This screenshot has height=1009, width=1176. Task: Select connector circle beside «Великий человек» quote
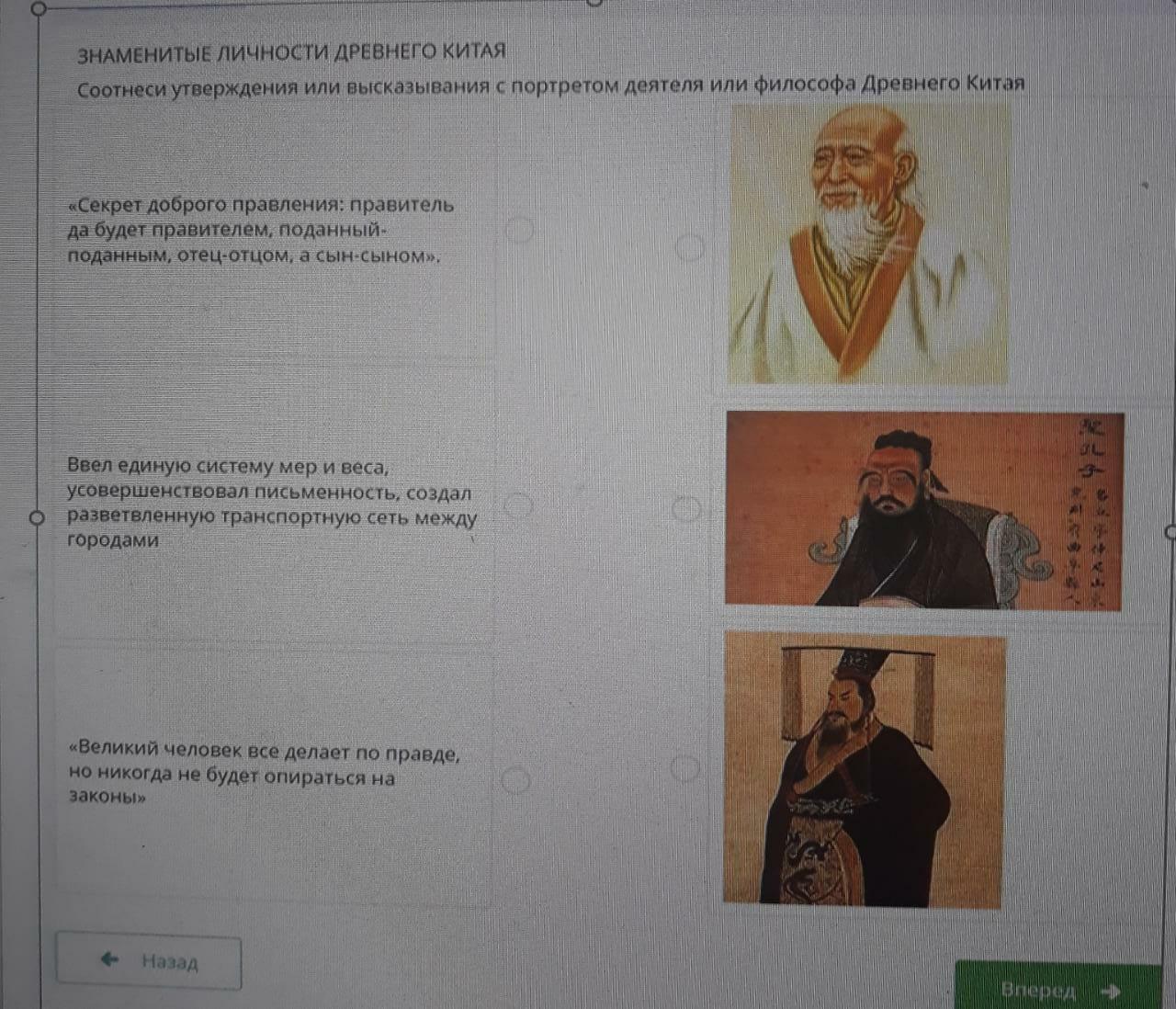(515, 779)
